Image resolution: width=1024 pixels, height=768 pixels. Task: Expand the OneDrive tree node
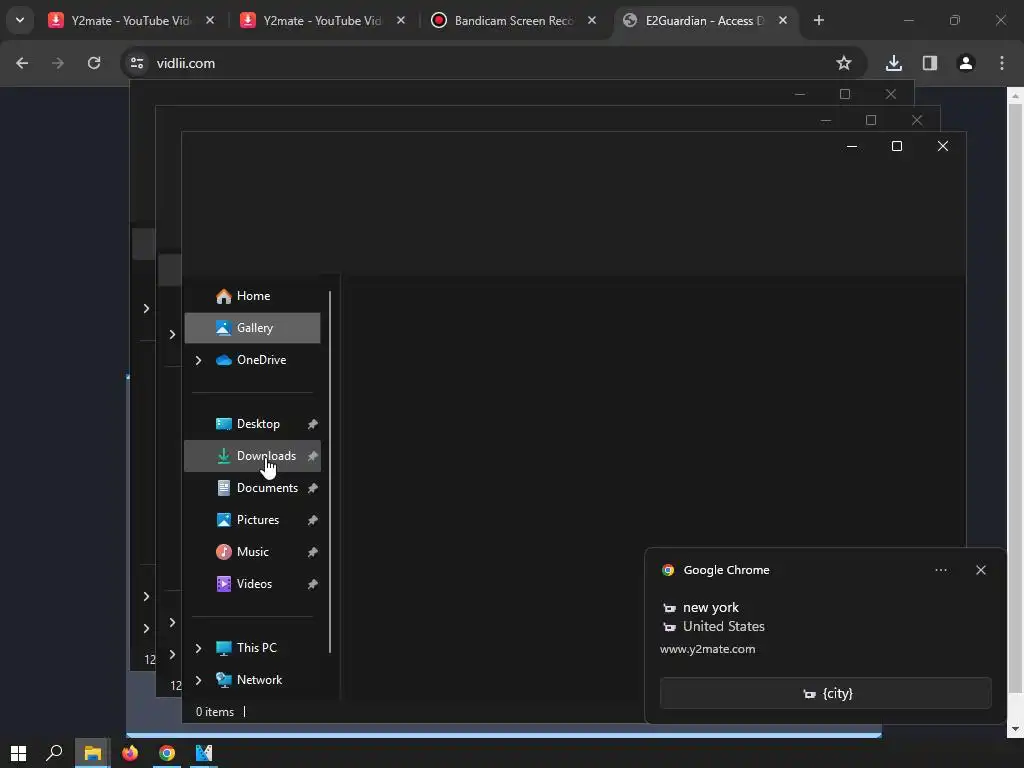click(x=199, y=360)
